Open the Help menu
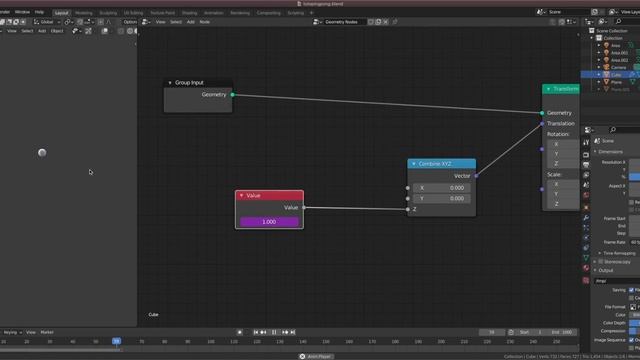The width and height of the screenshot is (640, 360). point(39,12)
